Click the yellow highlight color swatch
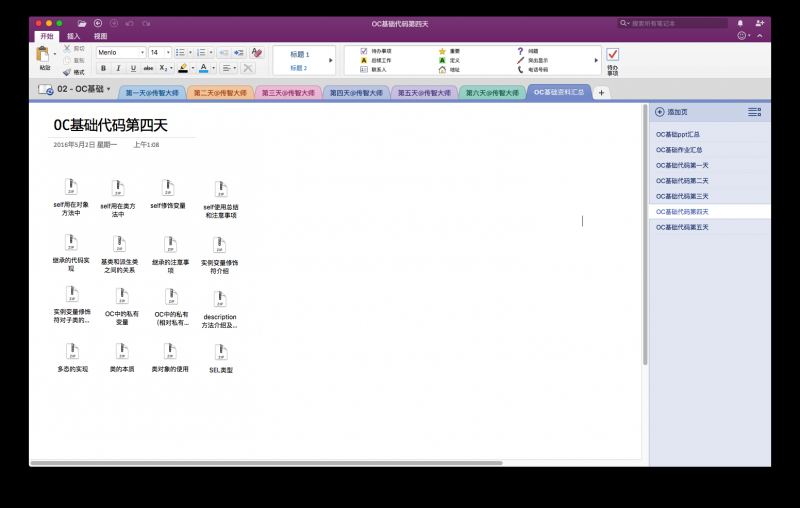800x508 pixels. (182, 68)
